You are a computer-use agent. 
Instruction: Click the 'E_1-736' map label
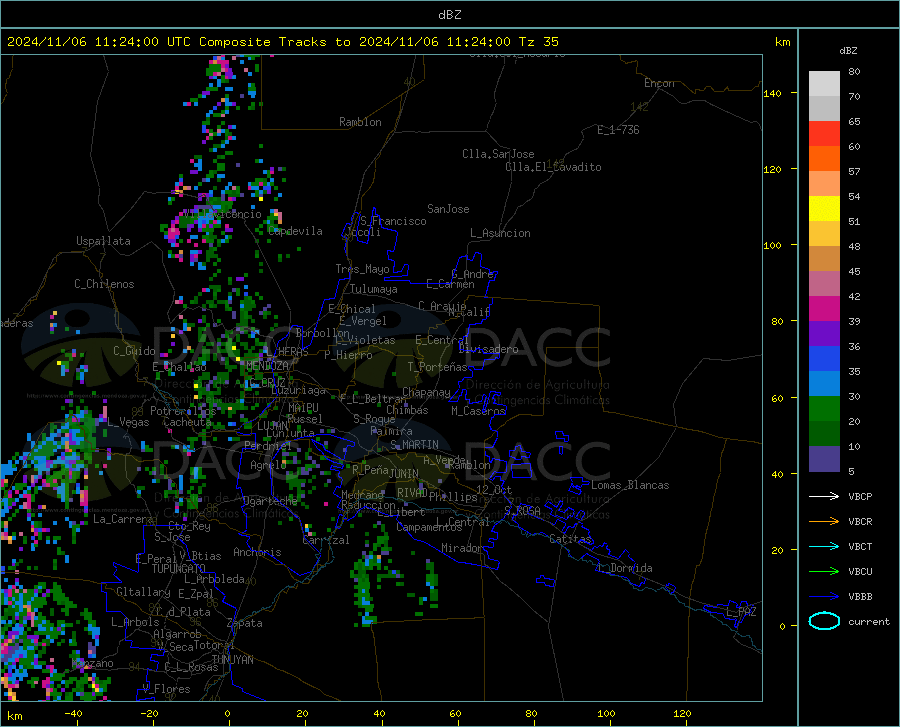[x=618, y=130]
